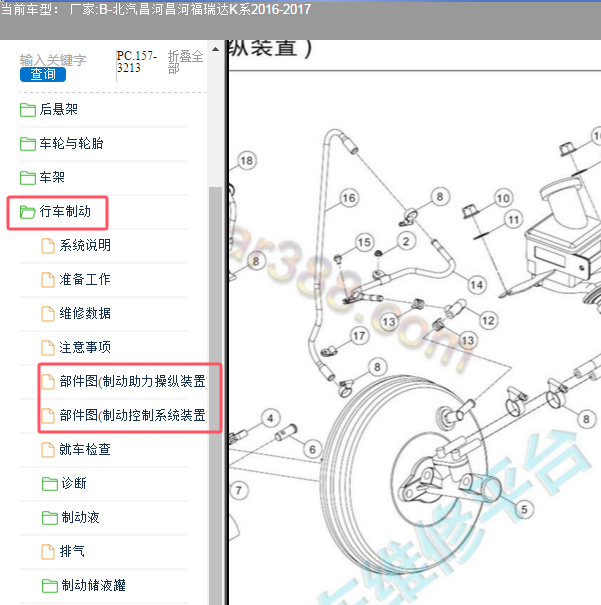Viewport: 601px width, 605px height.
Task: Click the document icon beside 就车检查
Action: [48, 450]
